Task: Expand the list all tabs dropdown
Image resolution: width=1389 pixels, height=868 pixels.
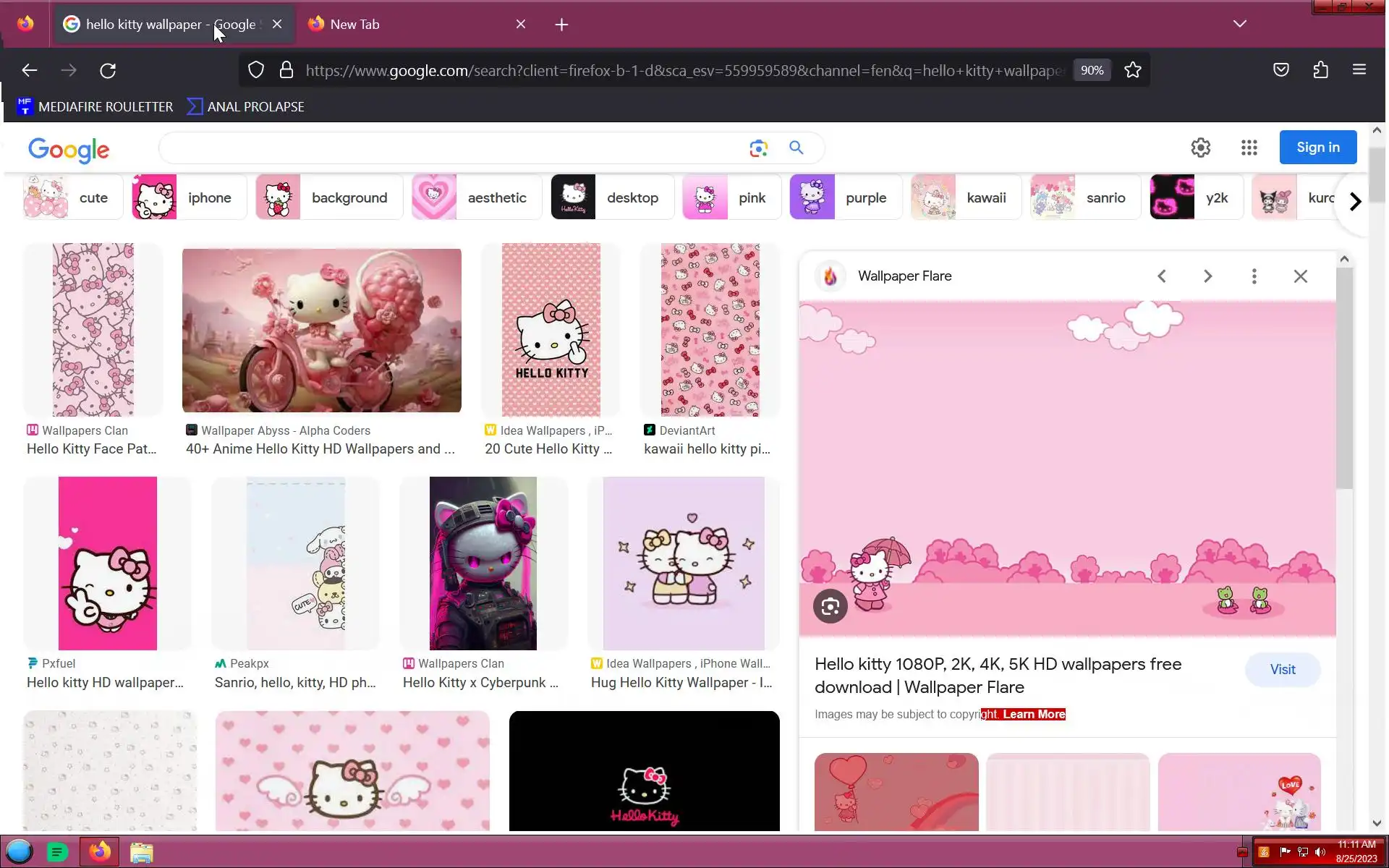Action: pos(1239,24)
